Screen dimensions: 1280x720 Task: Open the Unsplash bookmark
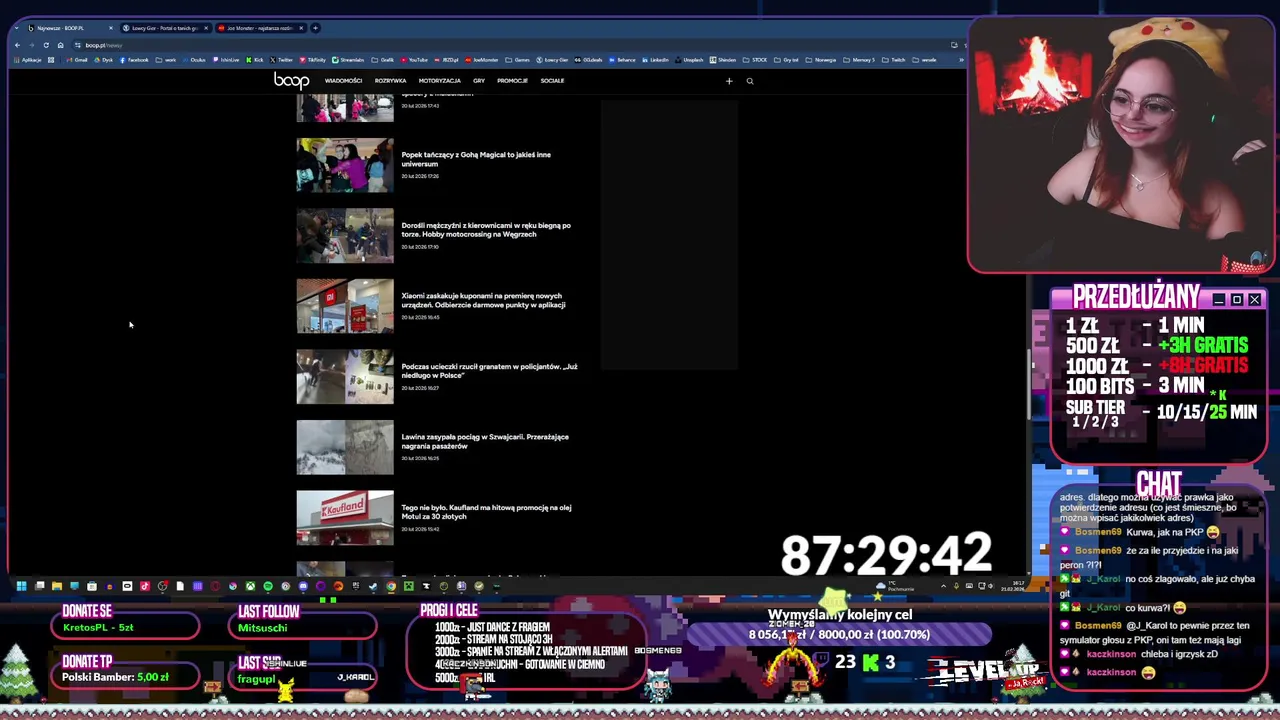click(689, 60)
